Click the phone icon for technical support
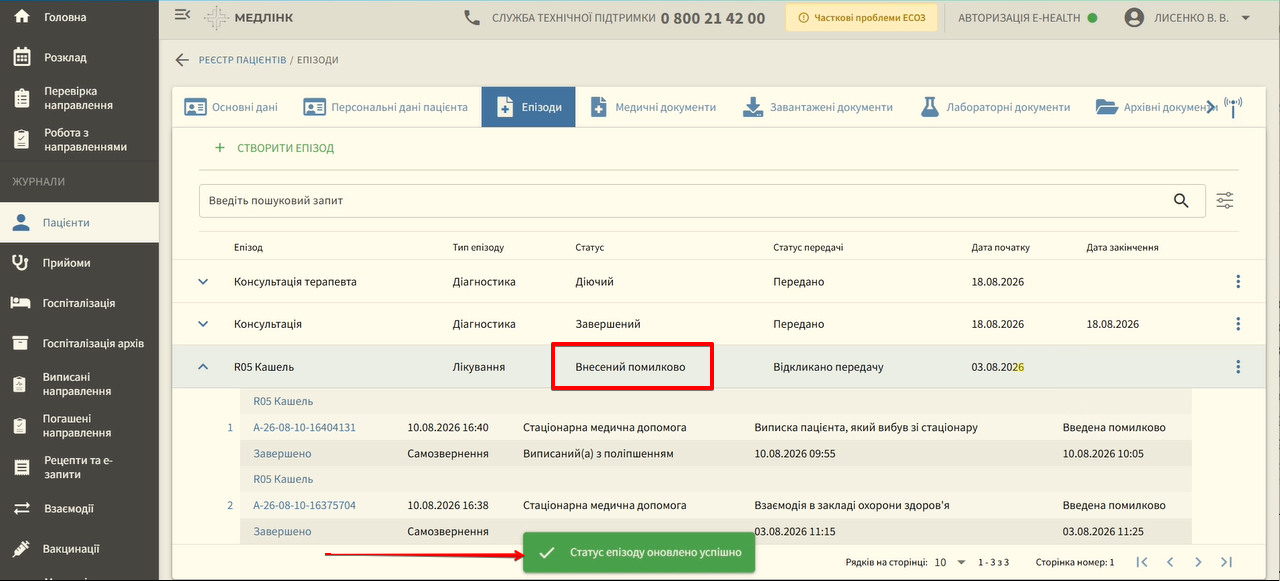Image resolution: width=1280 pixels, height=581 pixels. pyautogui.click(x=472, y=18)
